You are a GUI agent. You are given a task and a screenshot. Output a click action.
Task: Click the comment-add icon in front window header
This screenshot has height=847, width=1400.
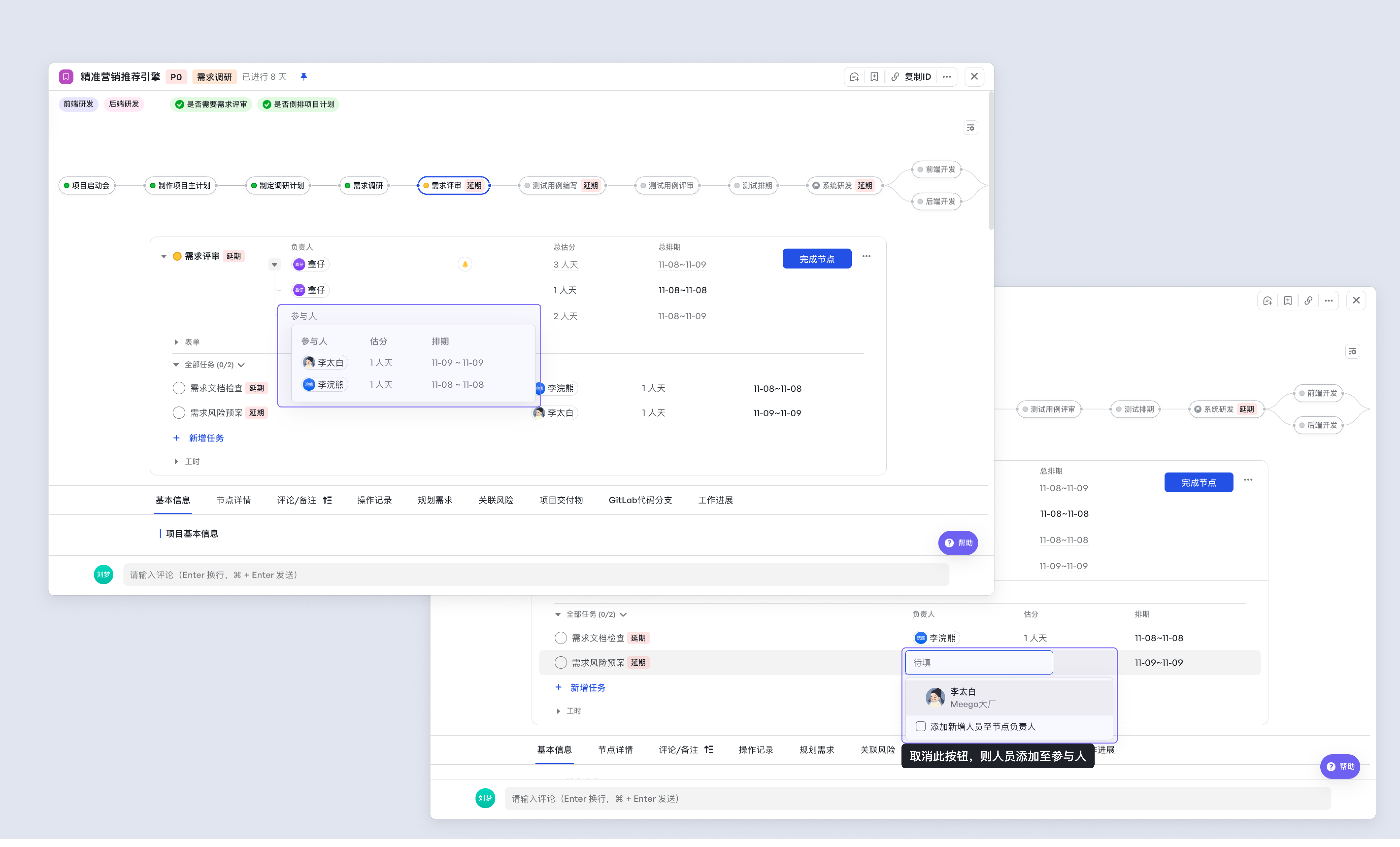[x=854, y=77]
